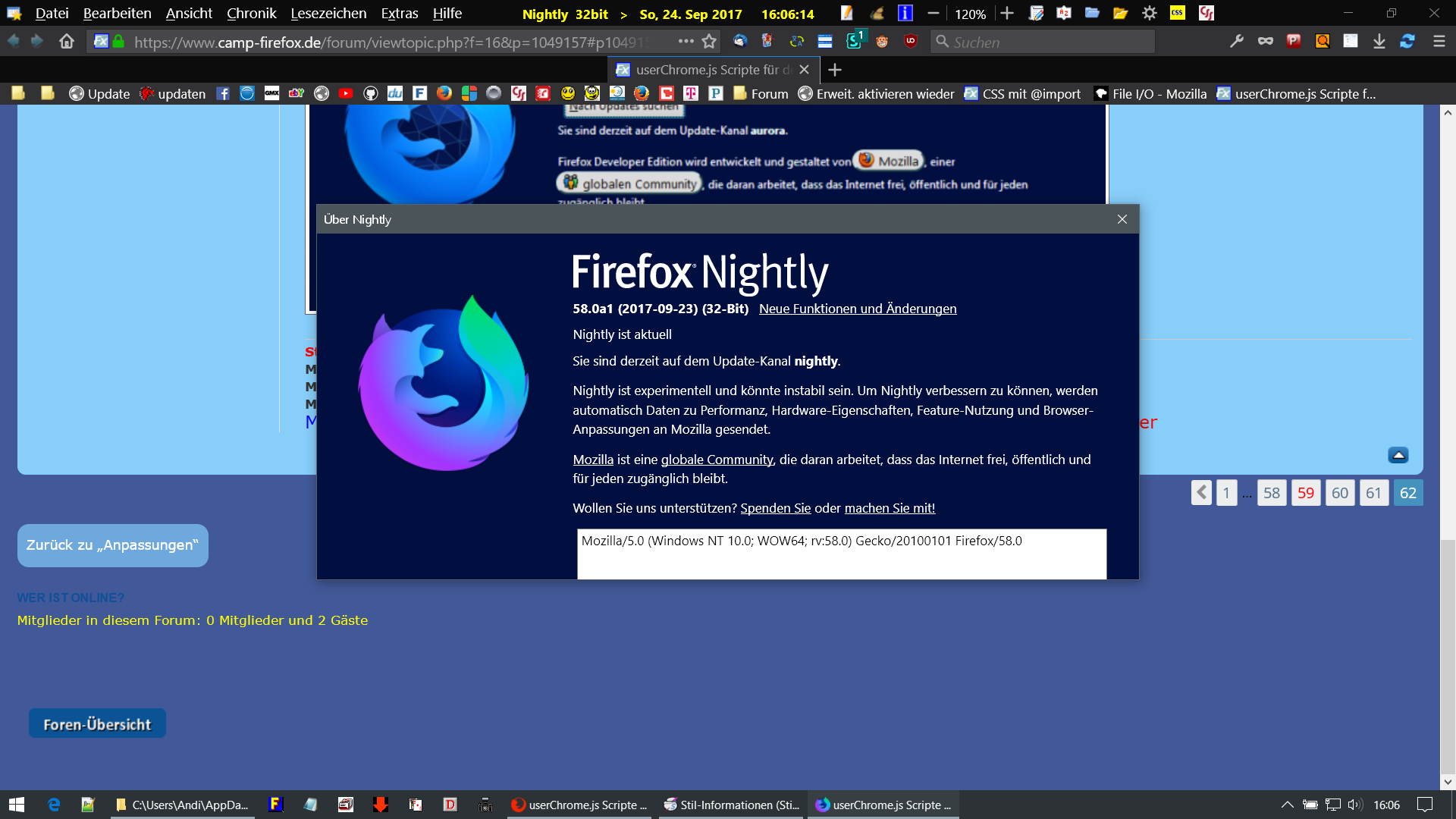Viewport: 1456px width, 819px height.
Task: Click the home button in navigation bar
Action: 67,42
